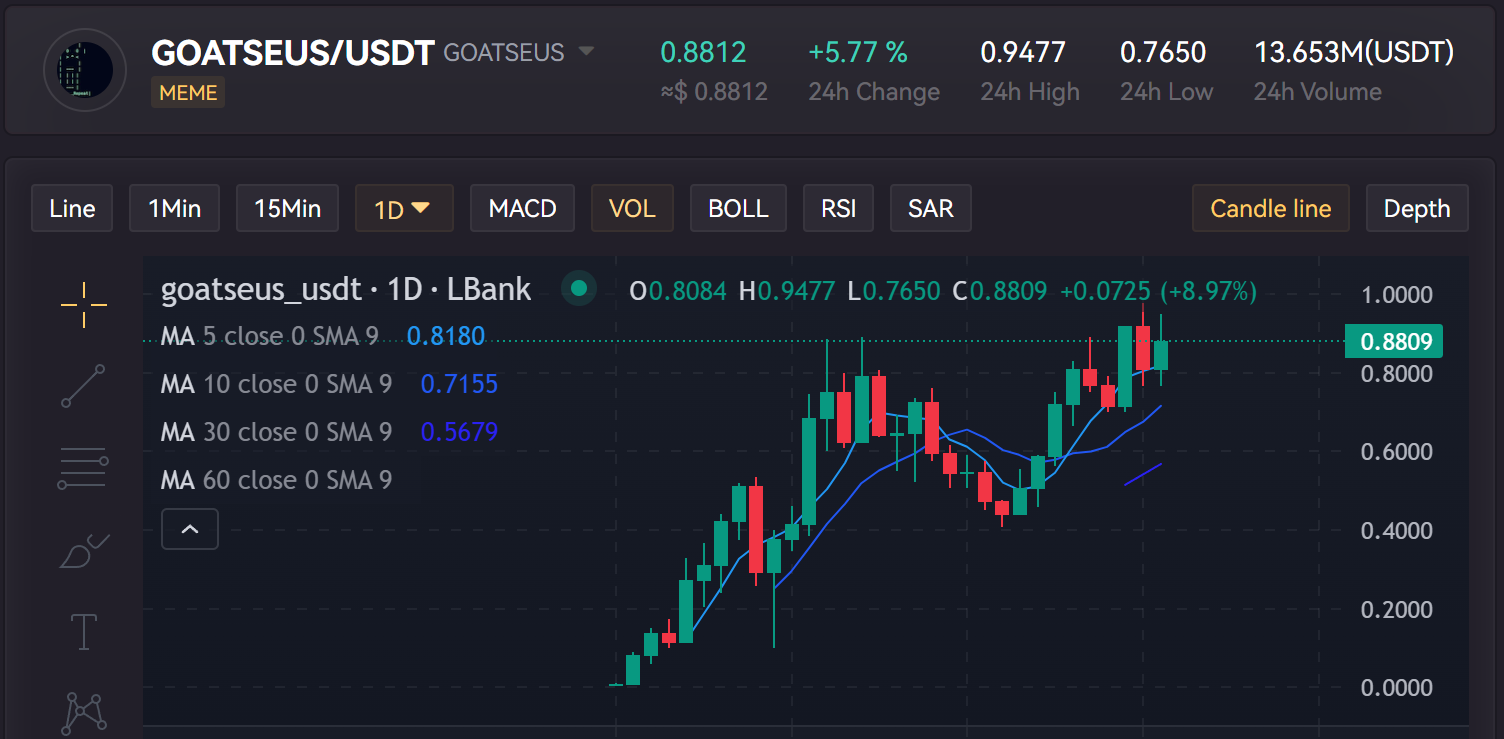Switch to Candle line view
The height and width of the screenshot is (739, 1504).
pyautogui.click(x=1270, y=209)
